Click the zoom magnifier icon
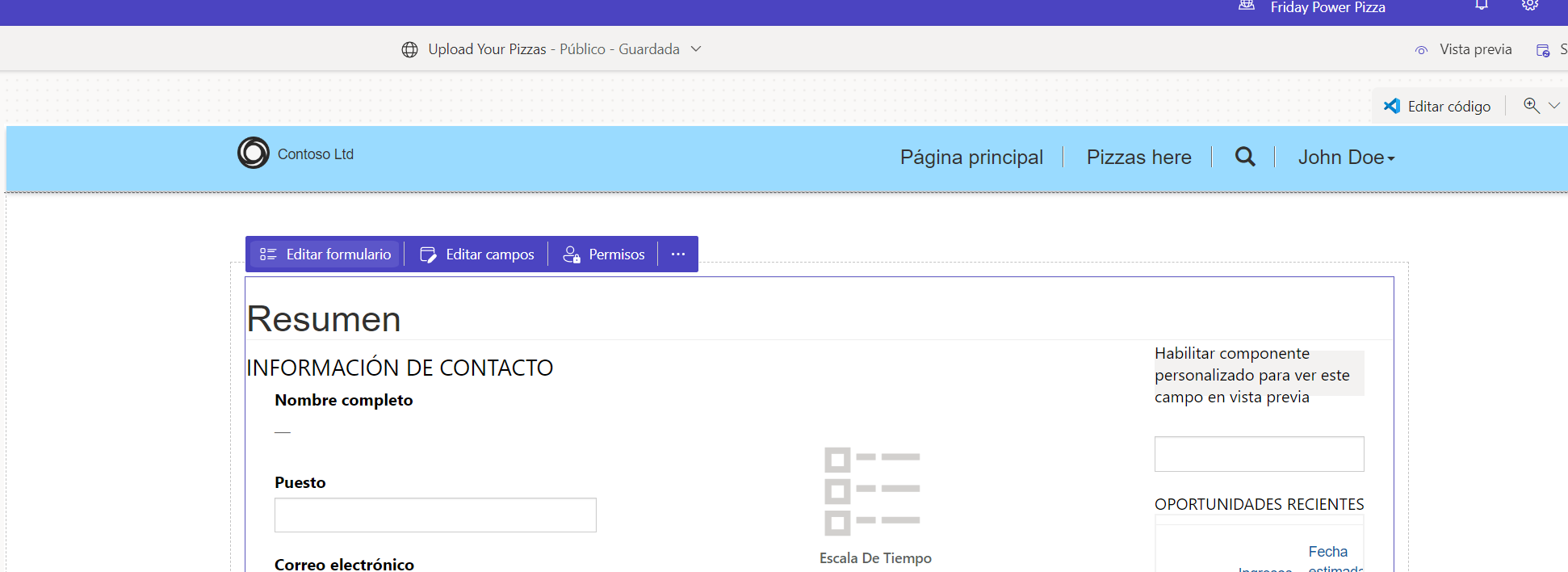The height and width of the screenshot is (572, 1568). click(1531, 106)
